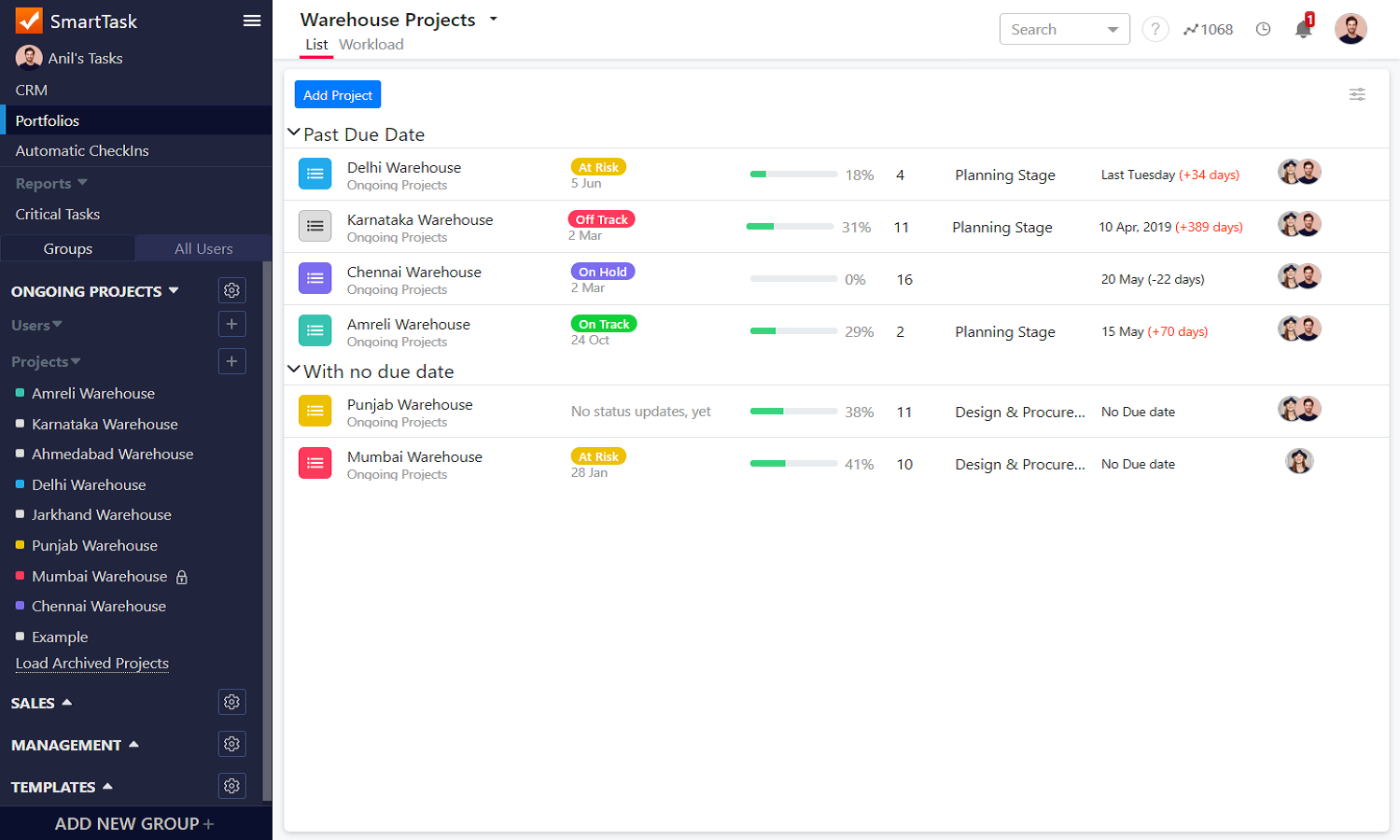
Task: Click Load Archived Projects link
Action: click(92, 663)
